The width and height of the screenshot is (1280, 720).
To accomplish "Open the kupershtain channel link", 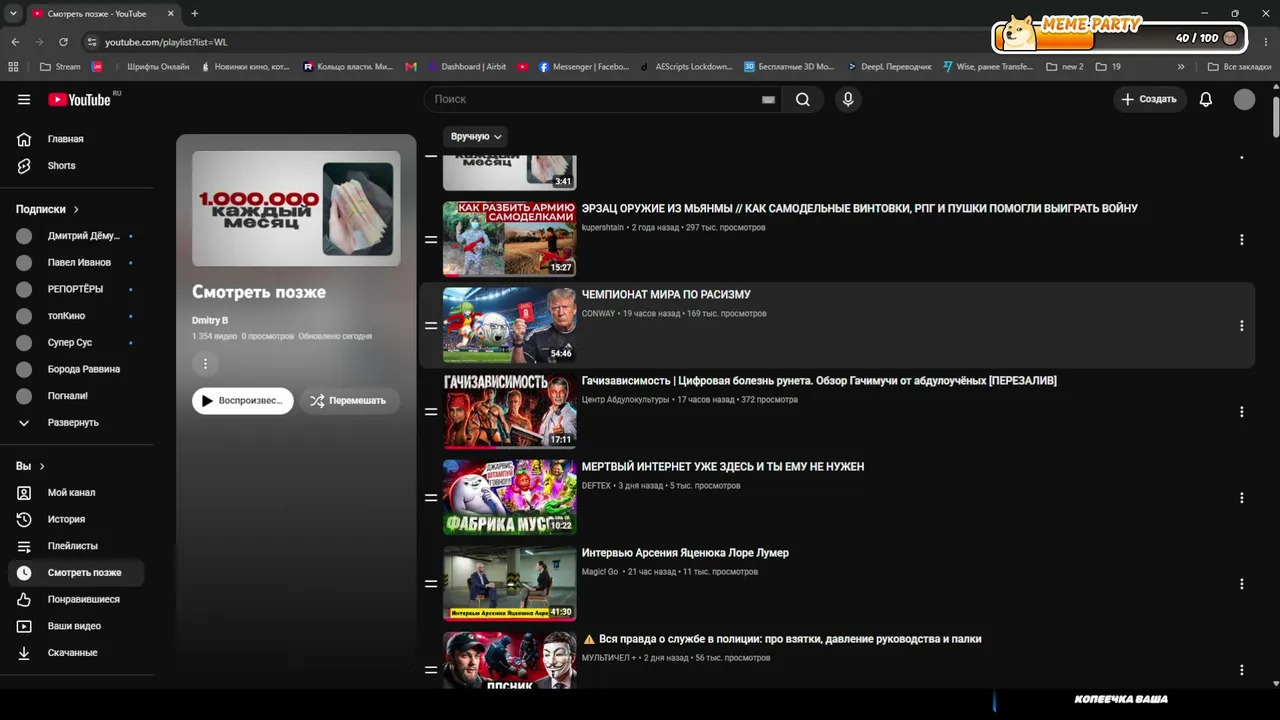I will [603, 228].
